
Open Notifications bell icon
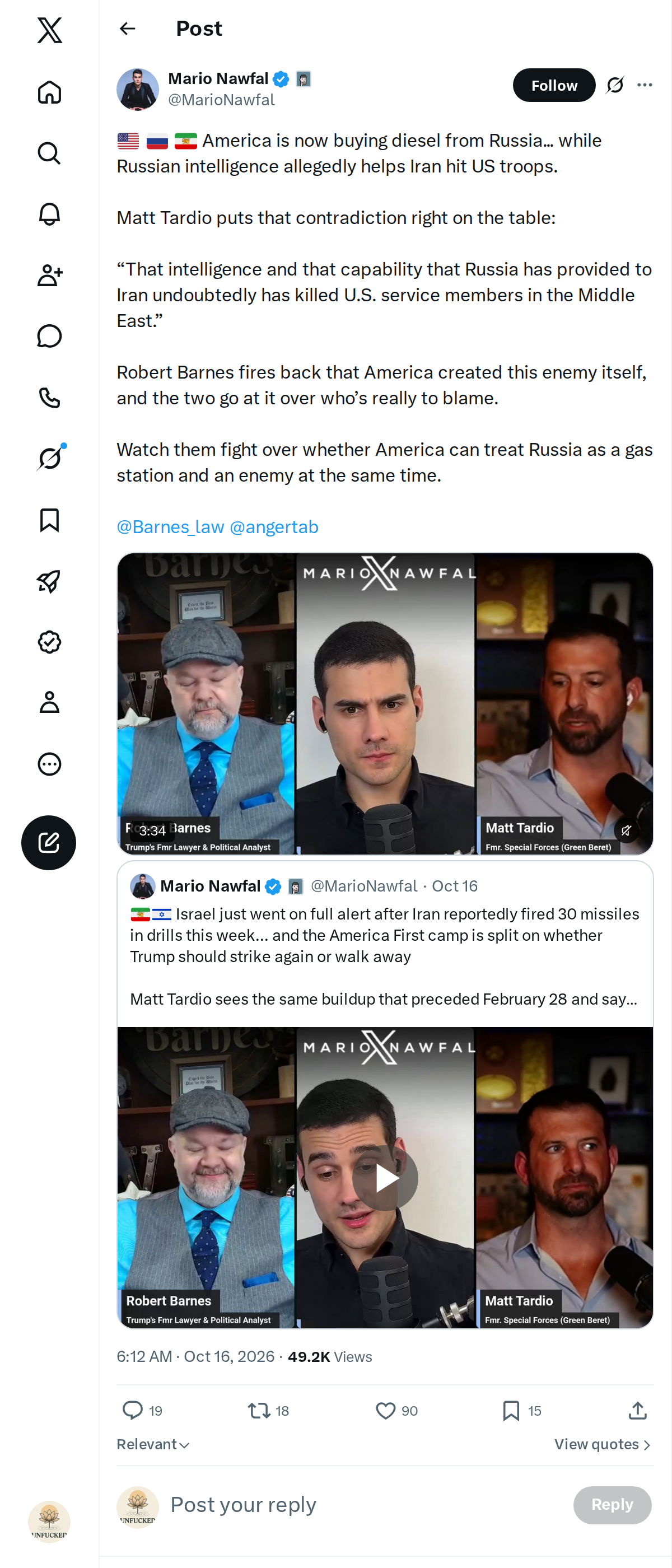click(49, 214)
